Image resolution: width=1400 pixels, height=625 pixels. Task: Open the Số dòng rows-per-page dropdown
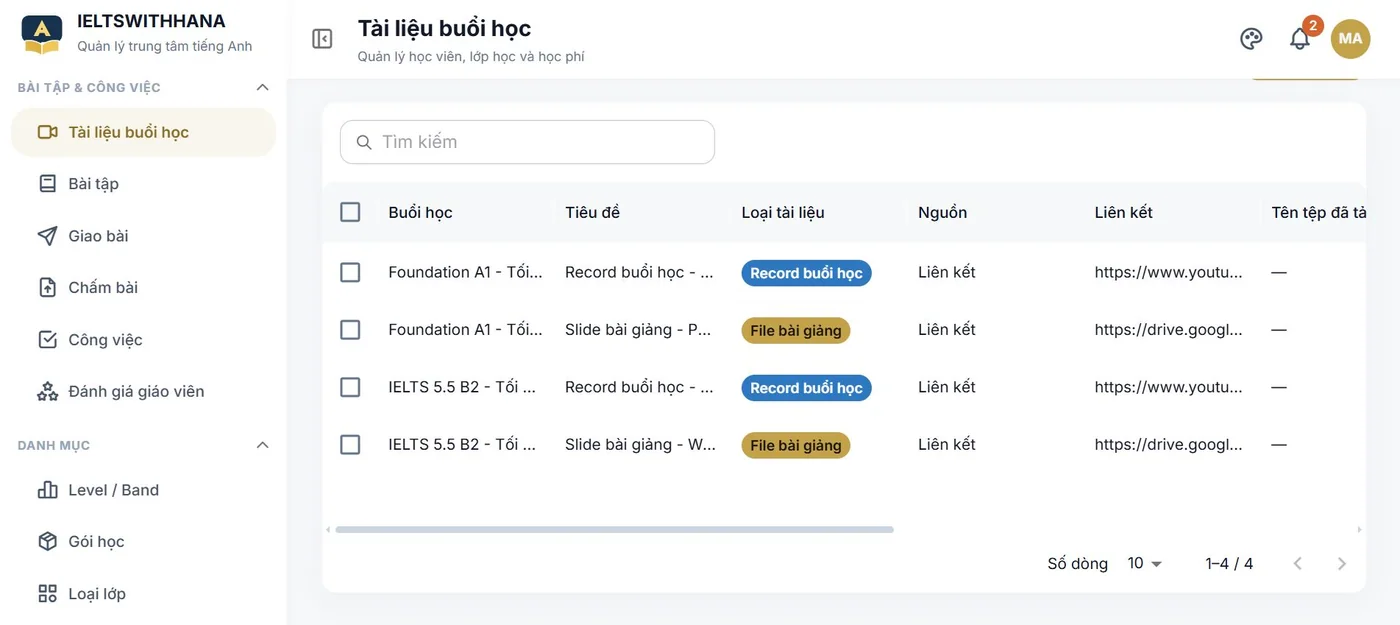tap(1144, 564)
